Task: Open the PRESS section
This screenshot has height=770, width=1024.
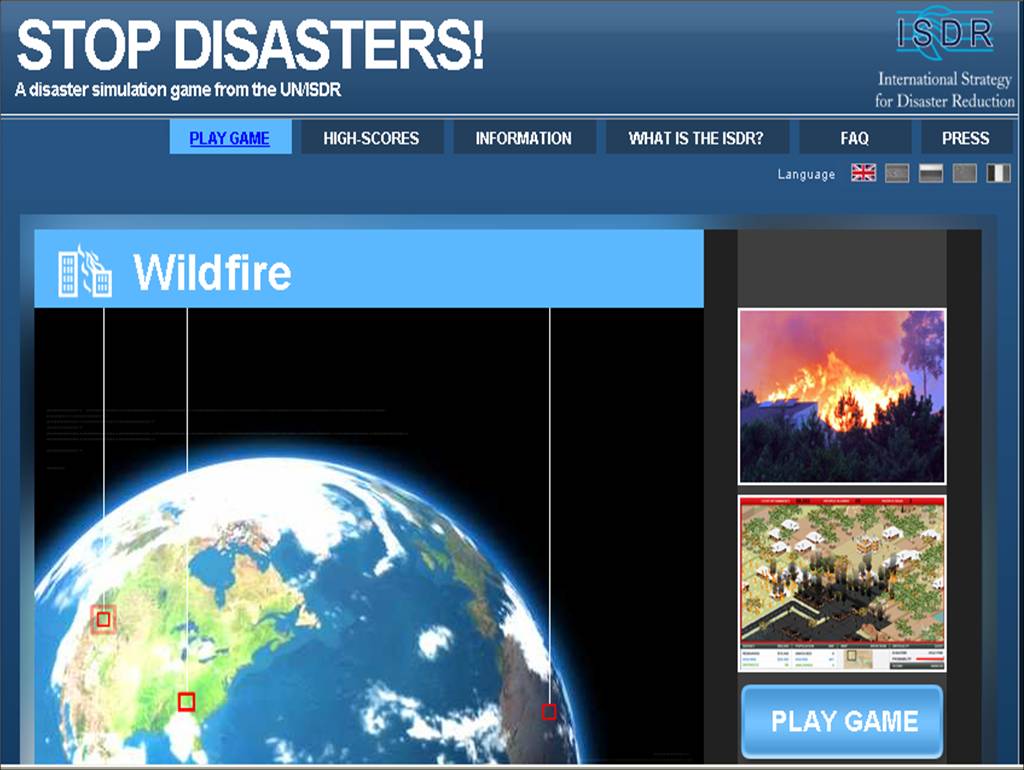Action: click(x=965, y=138)
